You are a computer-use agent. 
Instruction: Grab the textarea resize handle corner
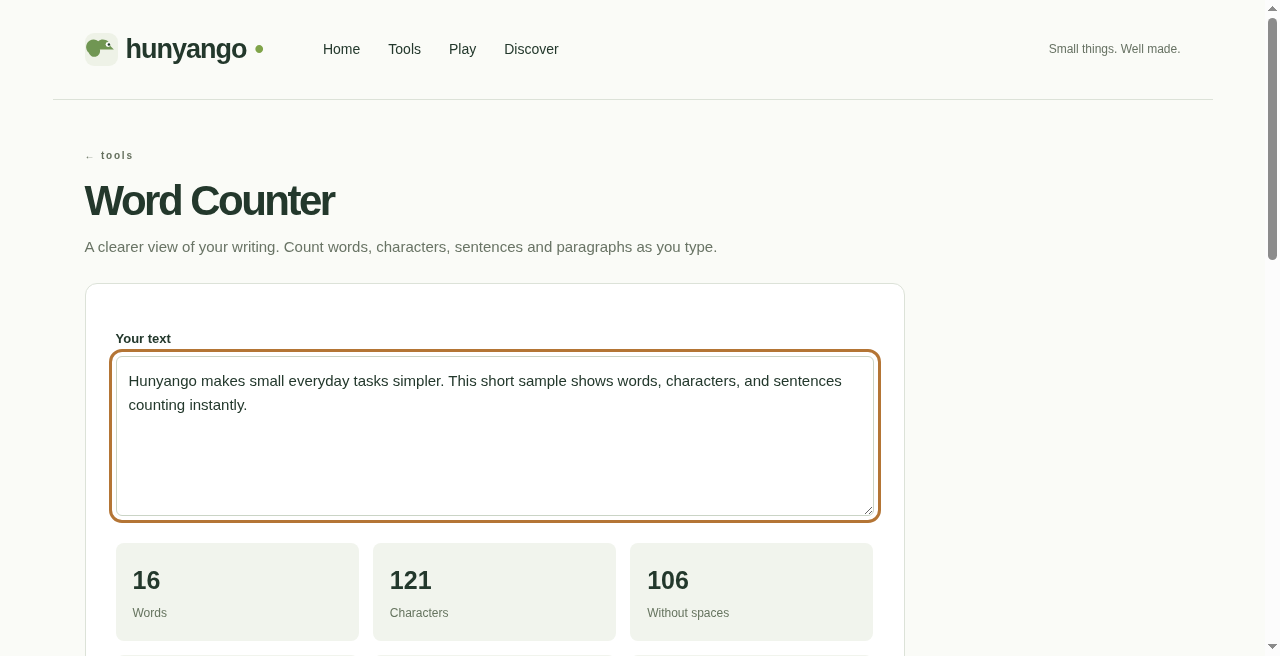[868, 510]
